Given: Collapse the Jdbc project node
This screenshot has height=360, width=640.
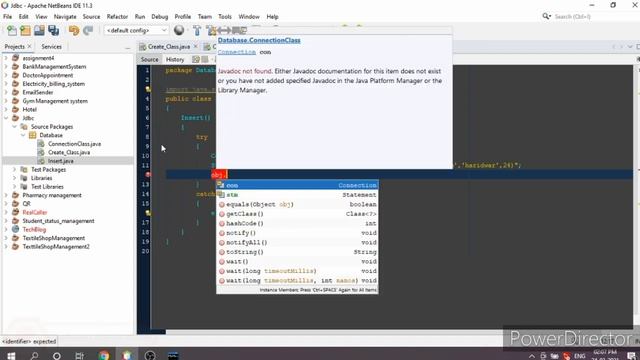Looking at the screenshot, I should (6, 118).
